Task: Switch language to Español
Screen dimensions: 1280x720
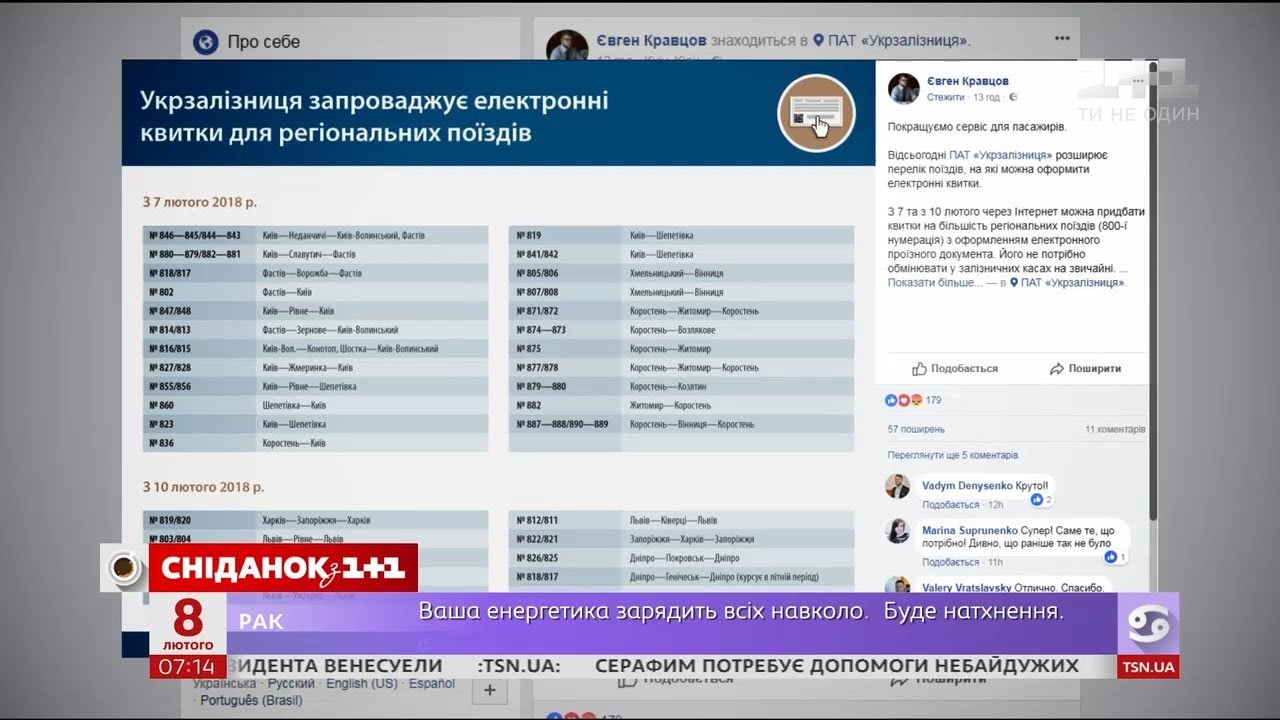Action: [432, 684]
